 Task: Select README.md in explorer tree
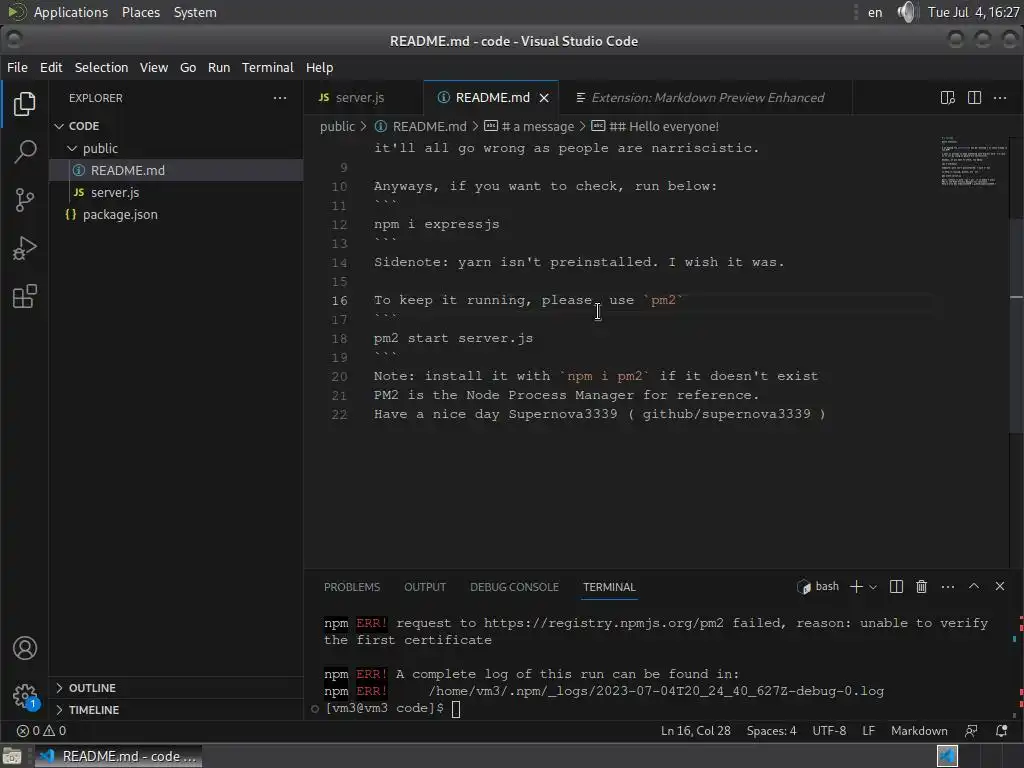pos(176,170)
